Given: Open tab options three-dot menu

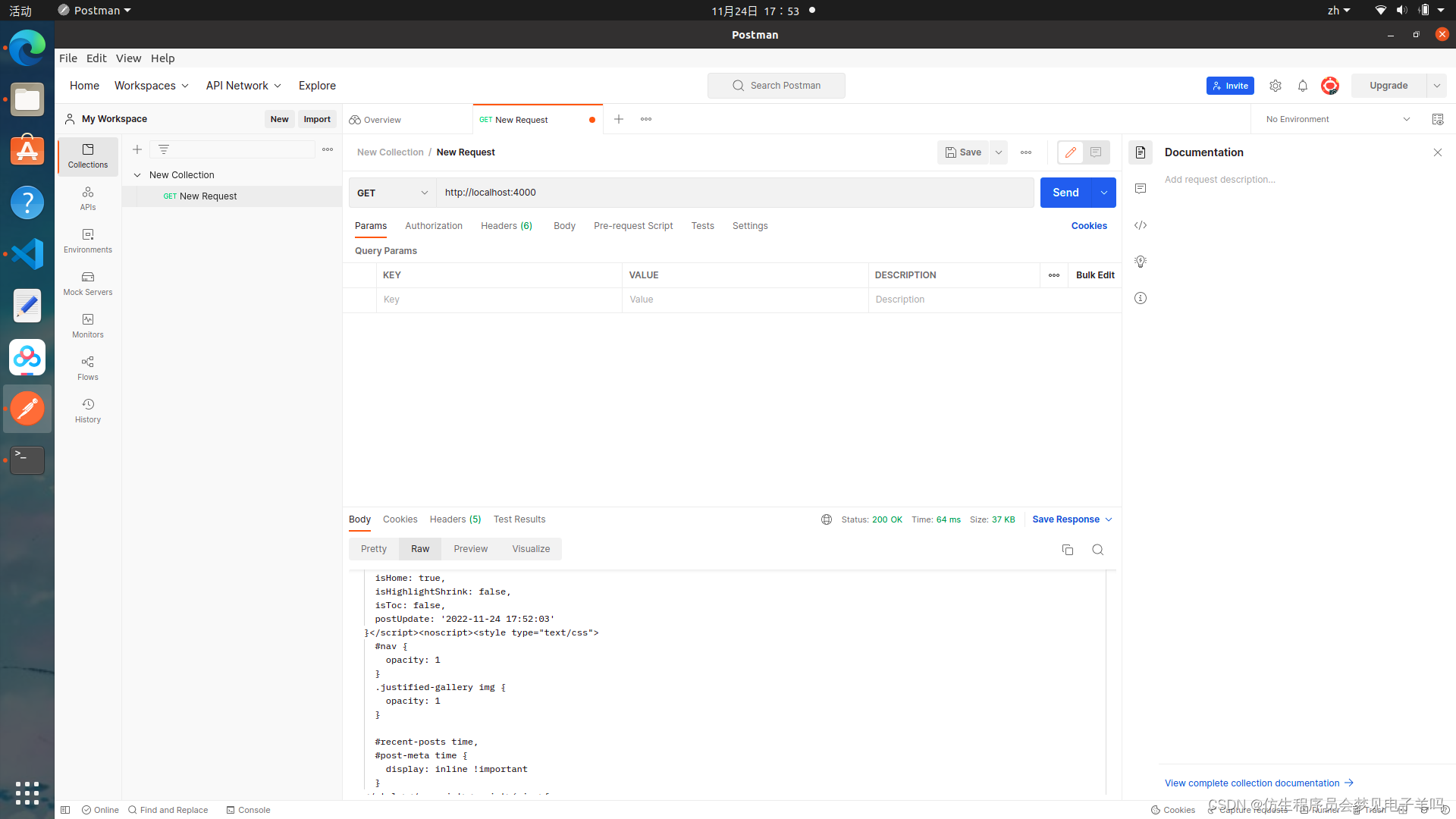Looking at the screenshot, I should pos(646,119).
